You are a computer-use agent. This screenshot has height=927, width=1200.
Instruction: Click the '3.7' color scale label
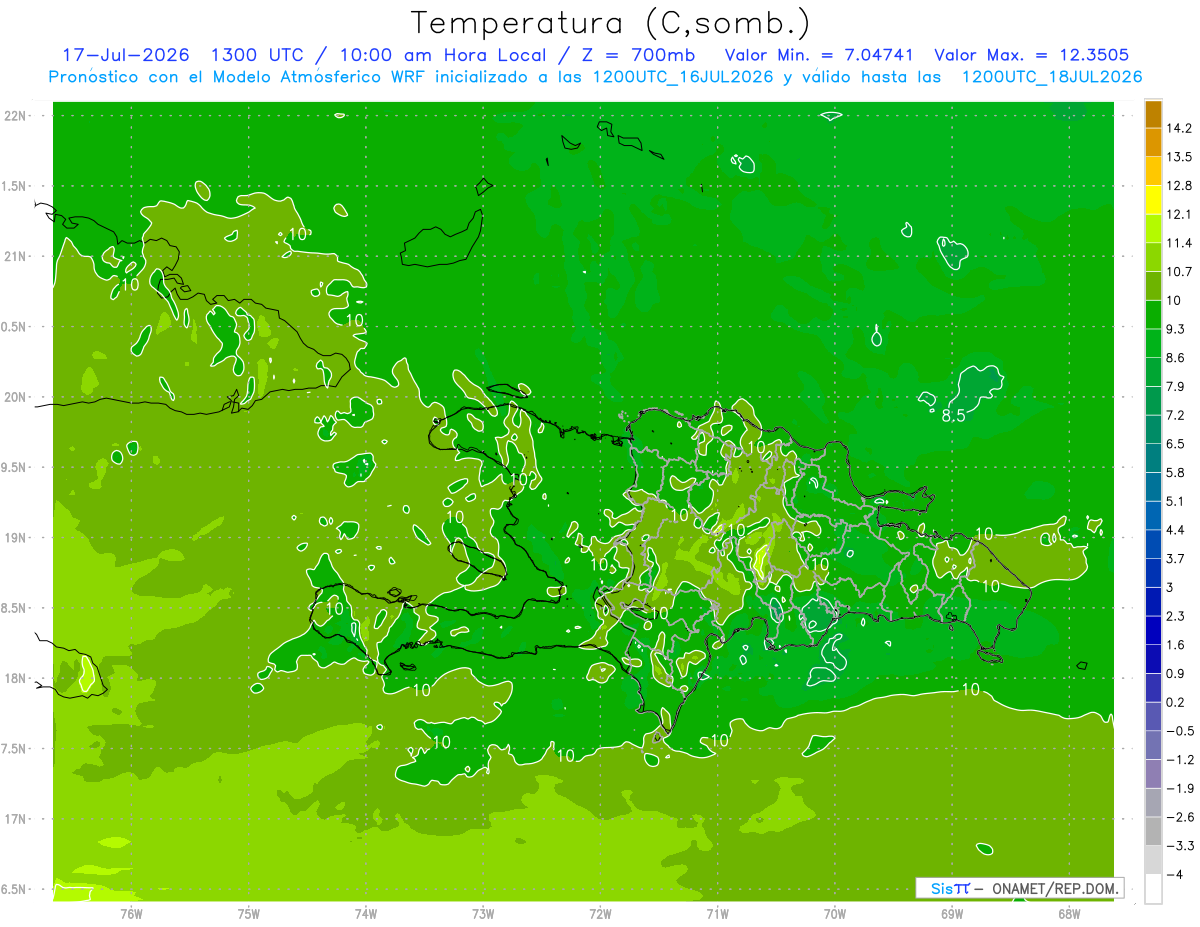point(1175,559)
